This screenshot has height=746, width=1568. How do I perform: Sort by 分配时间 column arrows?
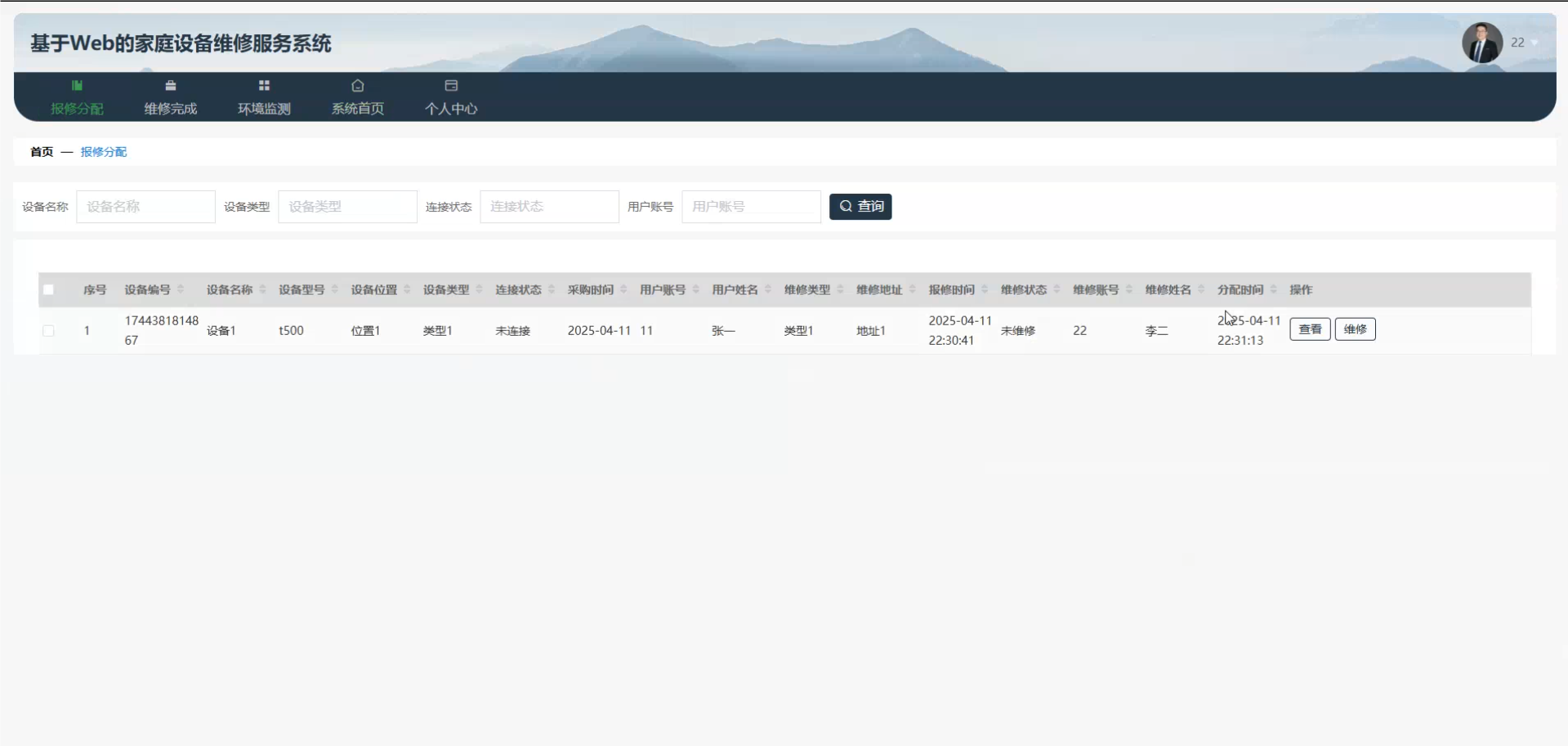(x=1273, y=289)
